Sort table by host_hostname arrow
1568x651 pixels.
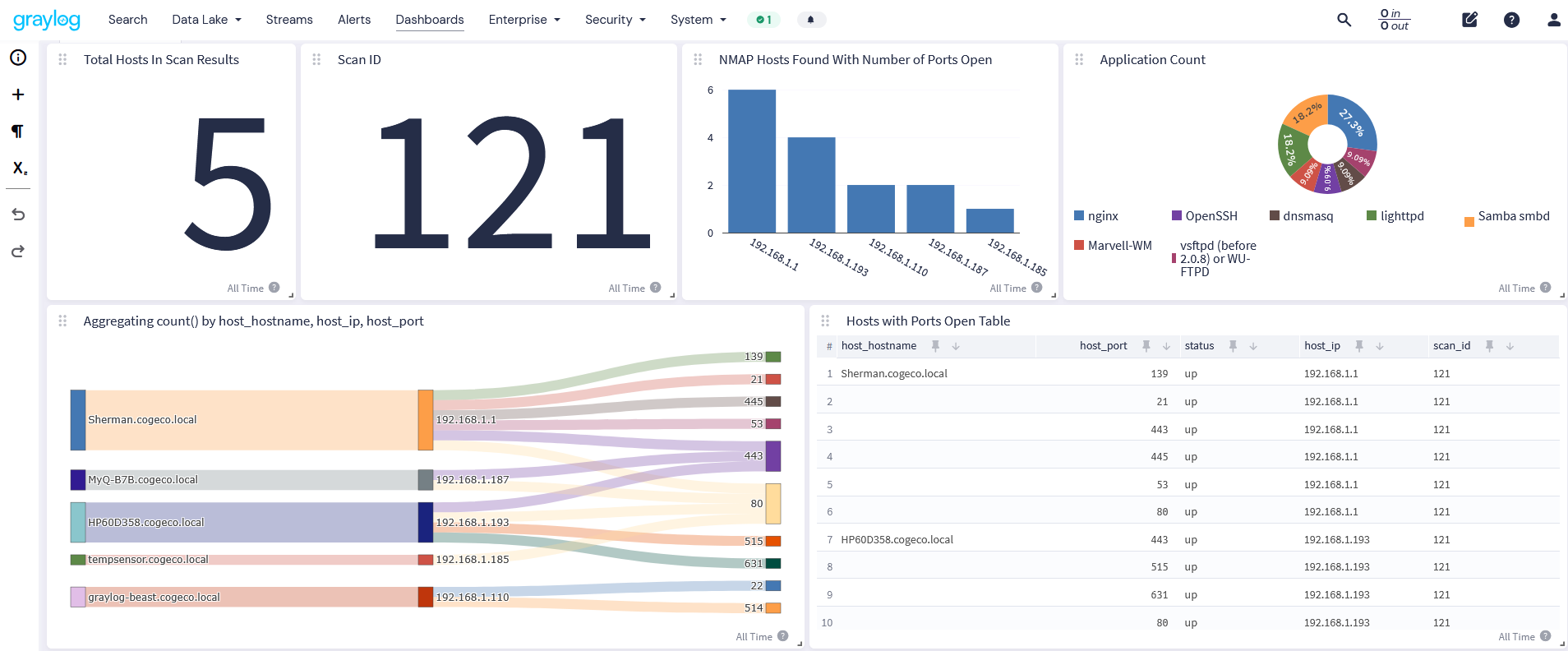[x=956, y=346]
